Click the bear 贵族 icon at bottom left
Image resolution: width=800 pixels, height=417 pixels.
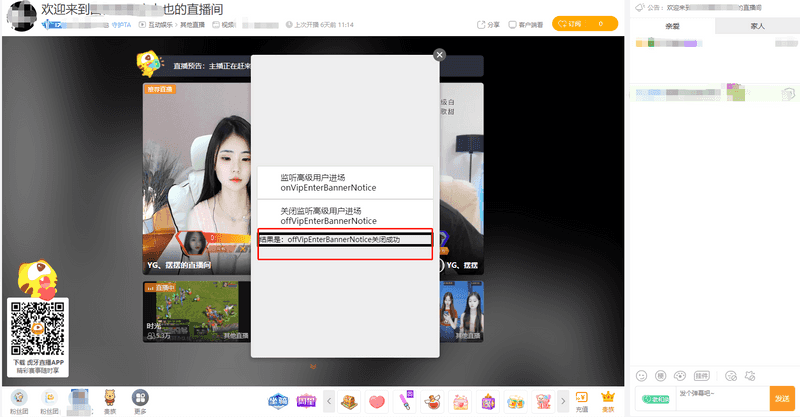pyautogui.click(x=110, y=402)
